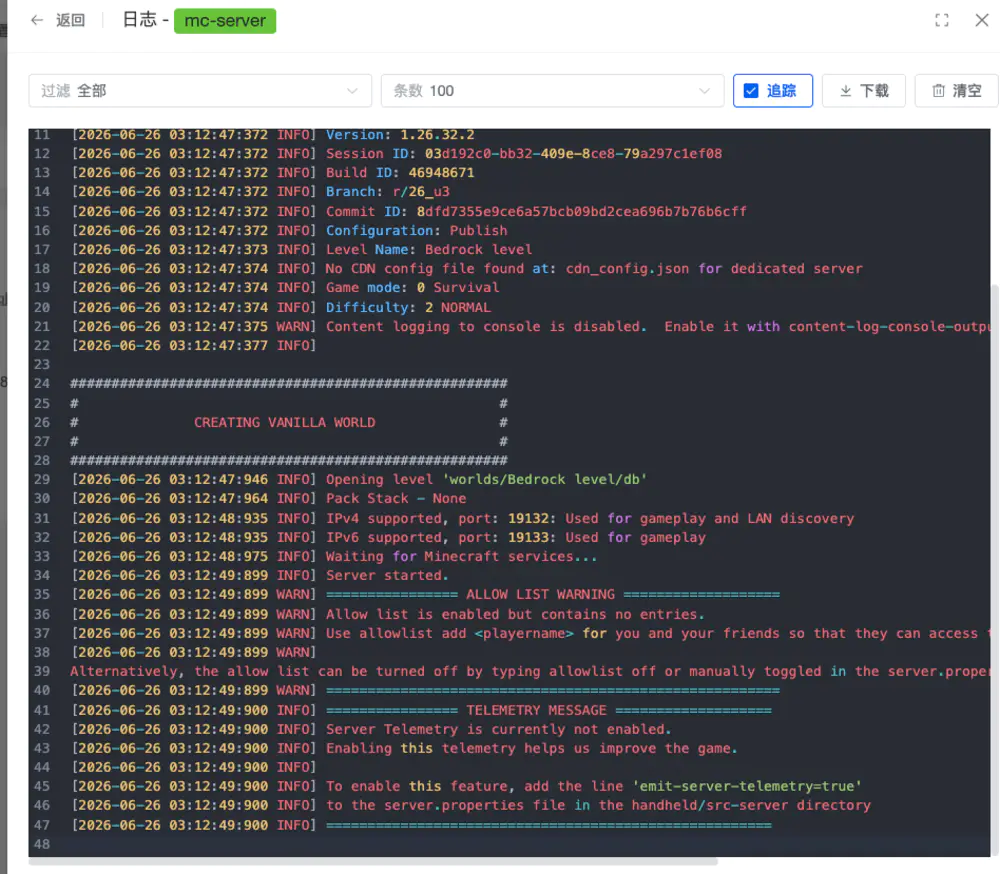Uncheck the 追踪 follow-log checkbox

[751, 91]
